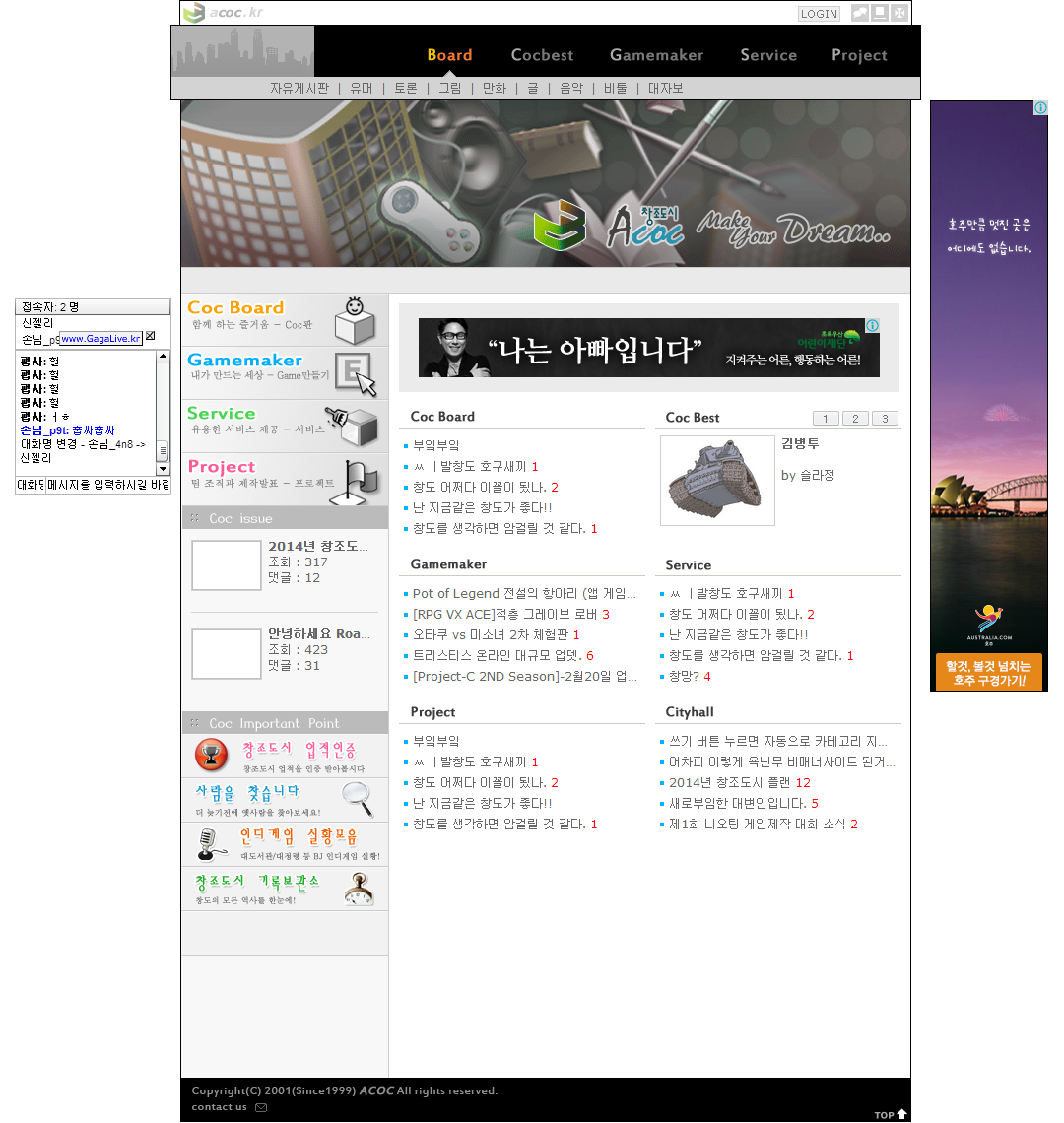Open the Cocbest main menu
Screen dimensions: 1064x1123
pyautogui.click(x=542, y=55)
